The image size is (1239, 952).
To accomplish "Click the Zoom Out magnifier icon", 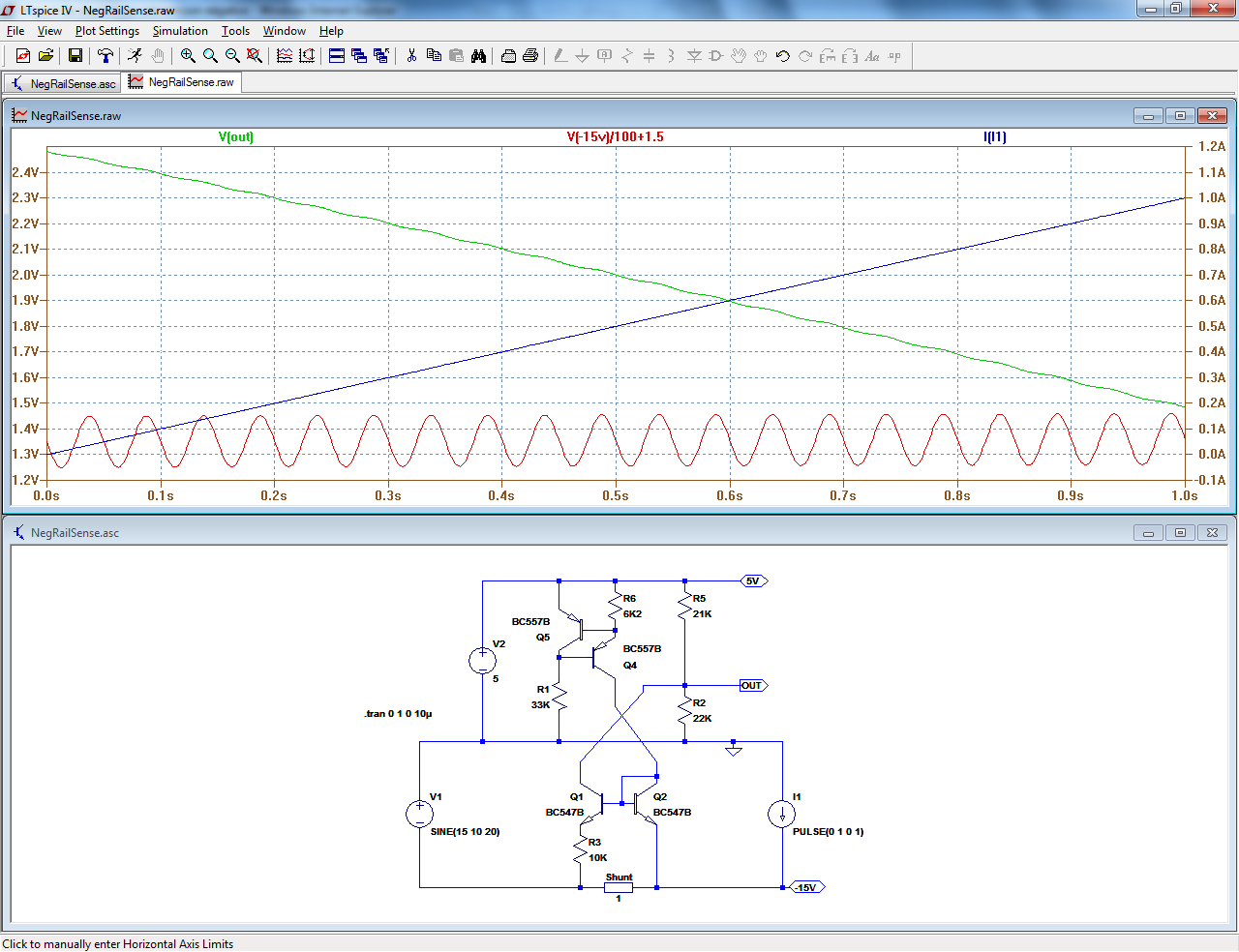I will coord(232,56).
